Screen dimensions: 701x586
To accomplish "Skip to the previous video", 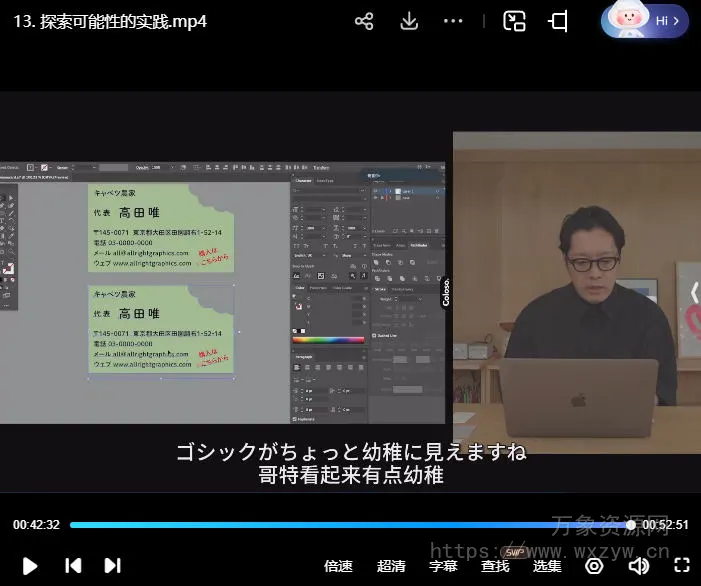I will pos(73,566).
